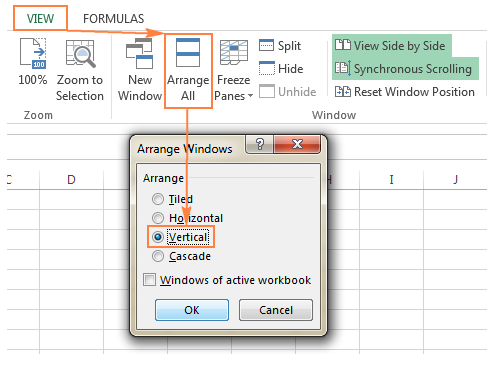Click Cancel in Arrange Windows dialog
Image resolution: width=501 pixels, height=375 pixels.
276,310
